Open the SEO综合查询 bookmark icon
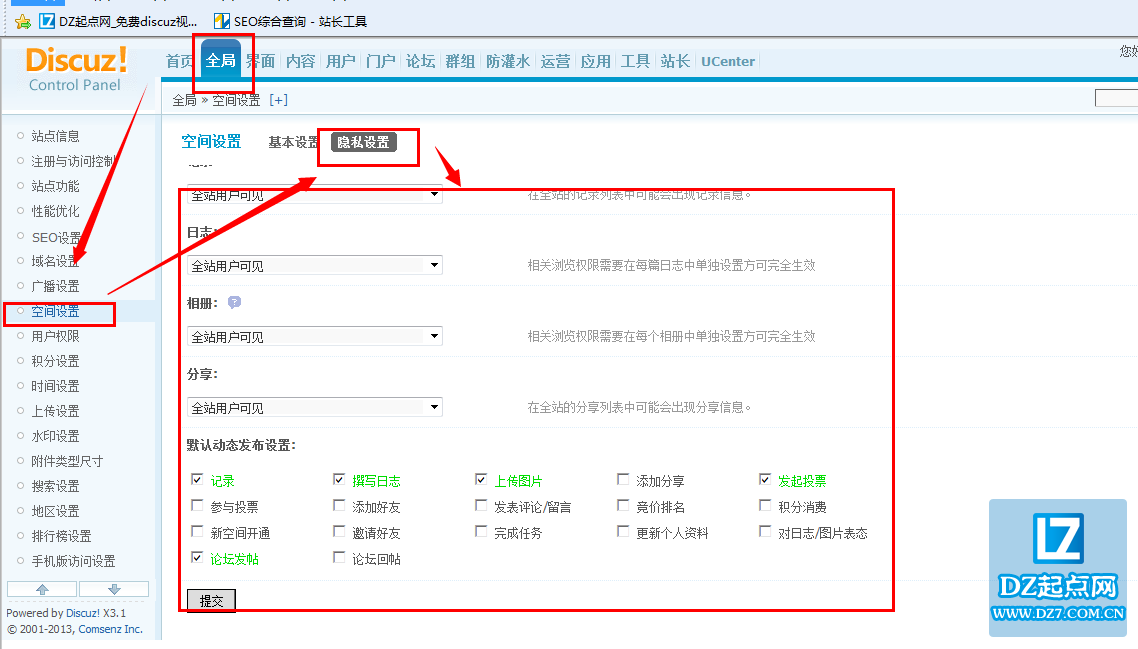 [x=221, y=21]
